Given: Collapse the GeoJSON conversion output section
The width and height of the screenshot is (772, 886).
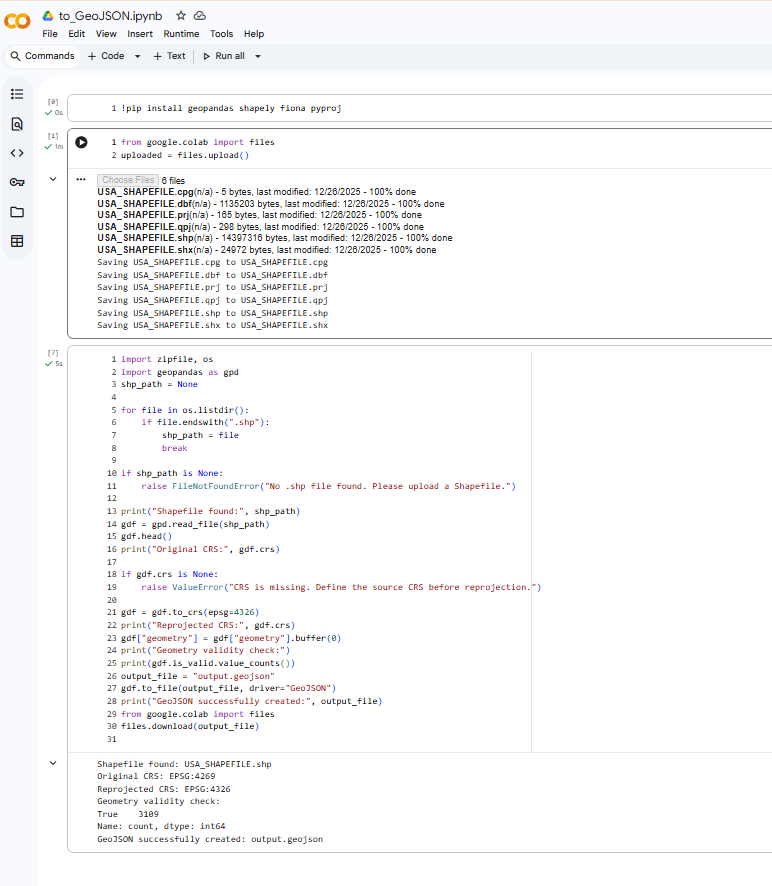Looking at the screenshot, I should pos(53,763).
